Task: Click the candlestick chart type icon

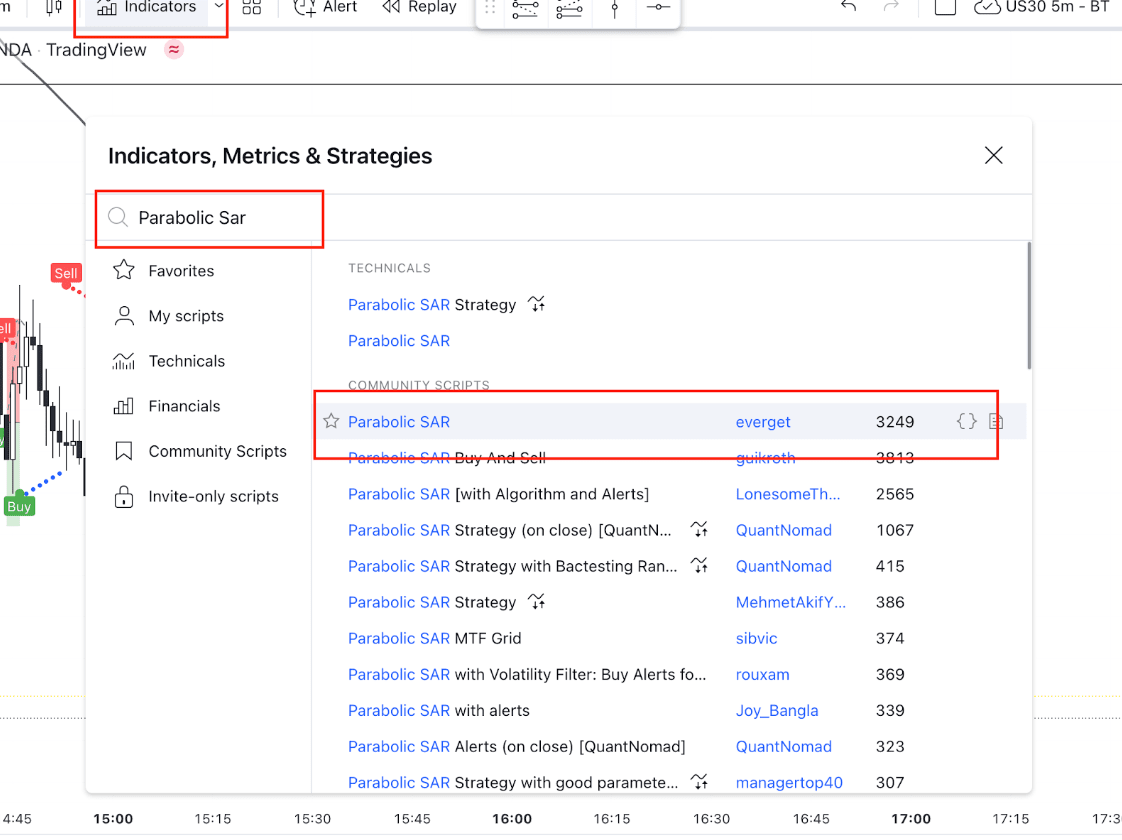Action: [x=54, y=8]
